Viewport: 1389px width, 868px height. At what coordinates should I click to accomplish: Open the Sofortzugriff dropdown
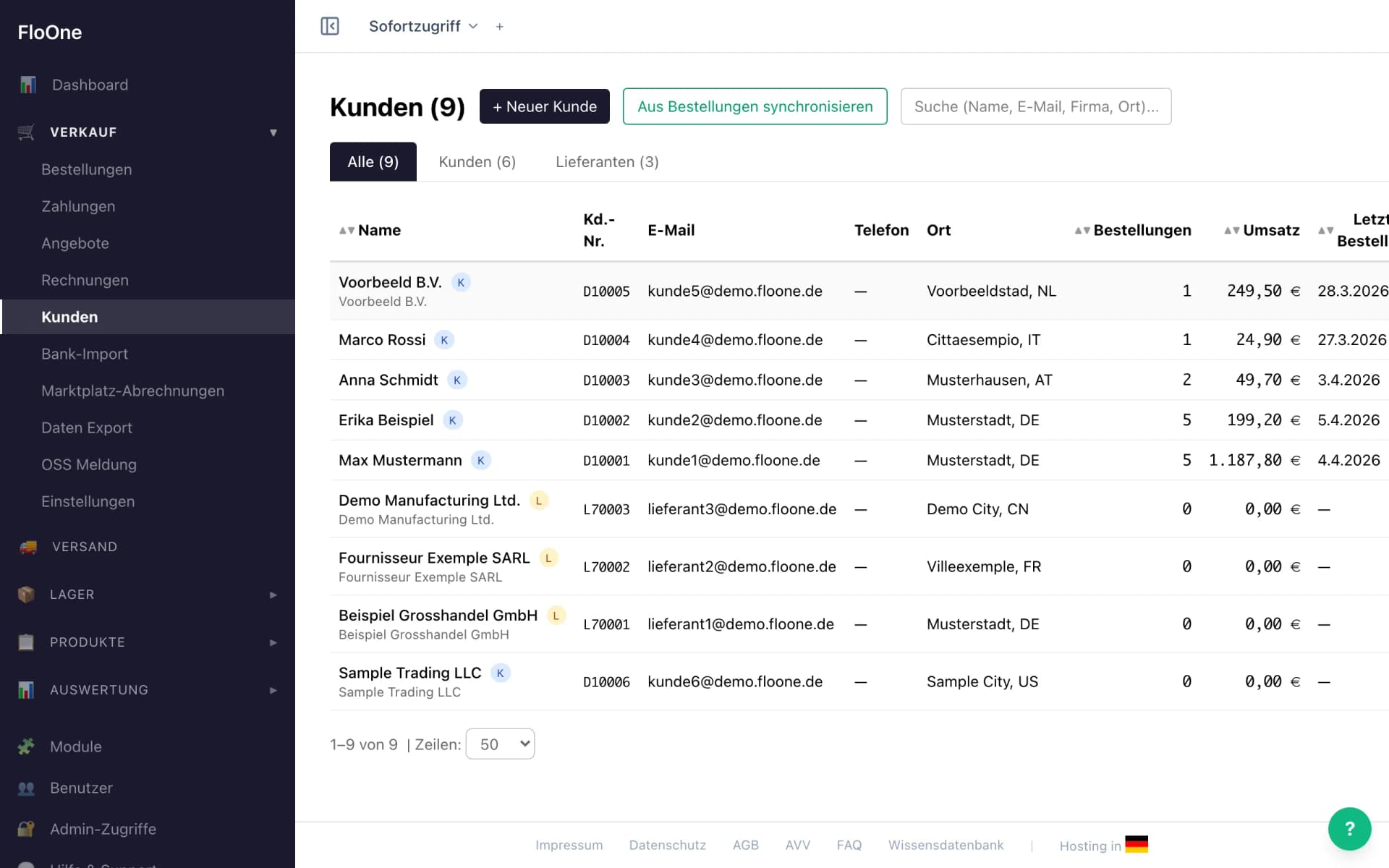pyautogui.click(x=423, y=26)
